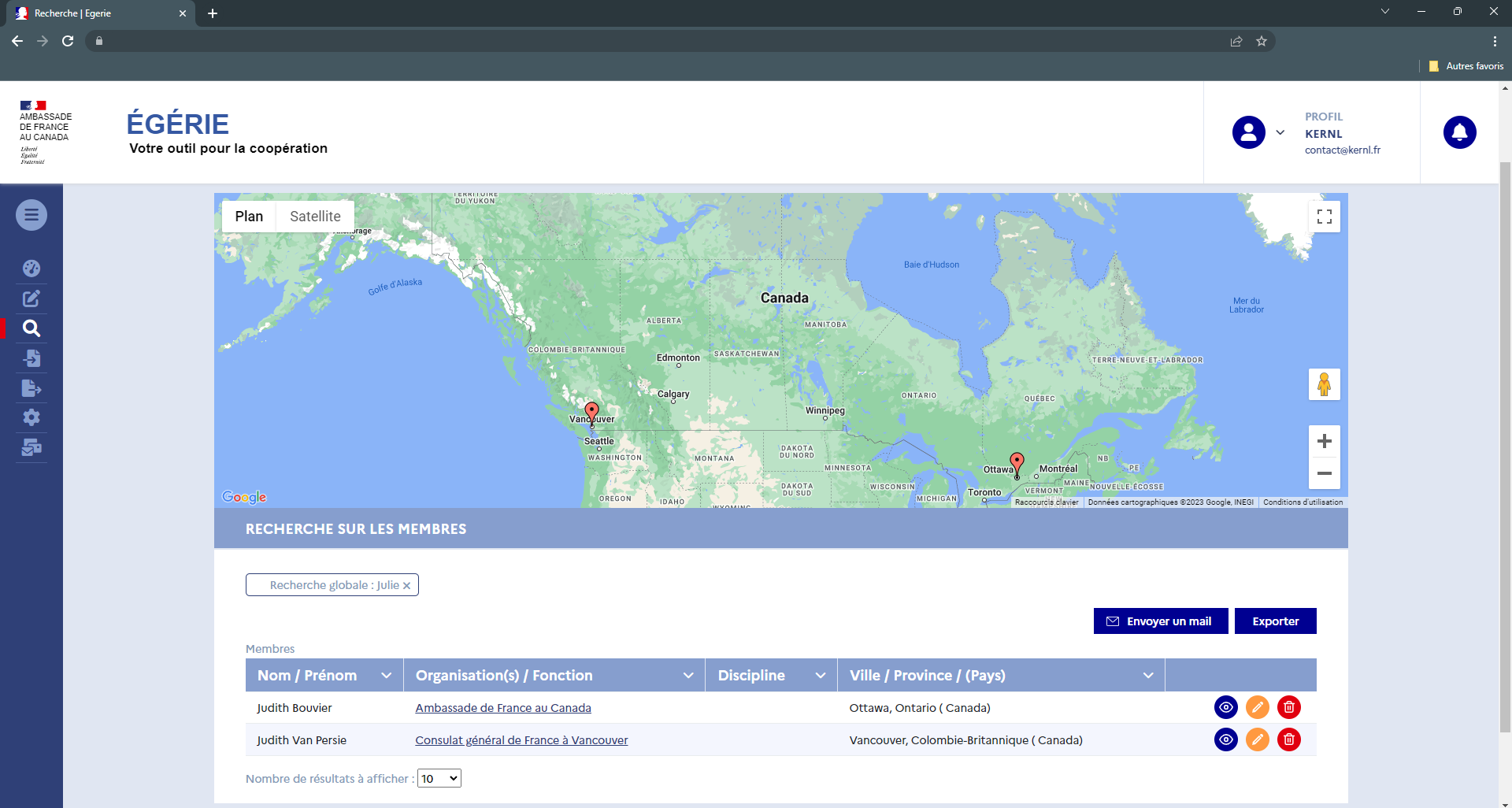Open settings gear icon in sidebar
1512x808 pixels.
(31, 417)
